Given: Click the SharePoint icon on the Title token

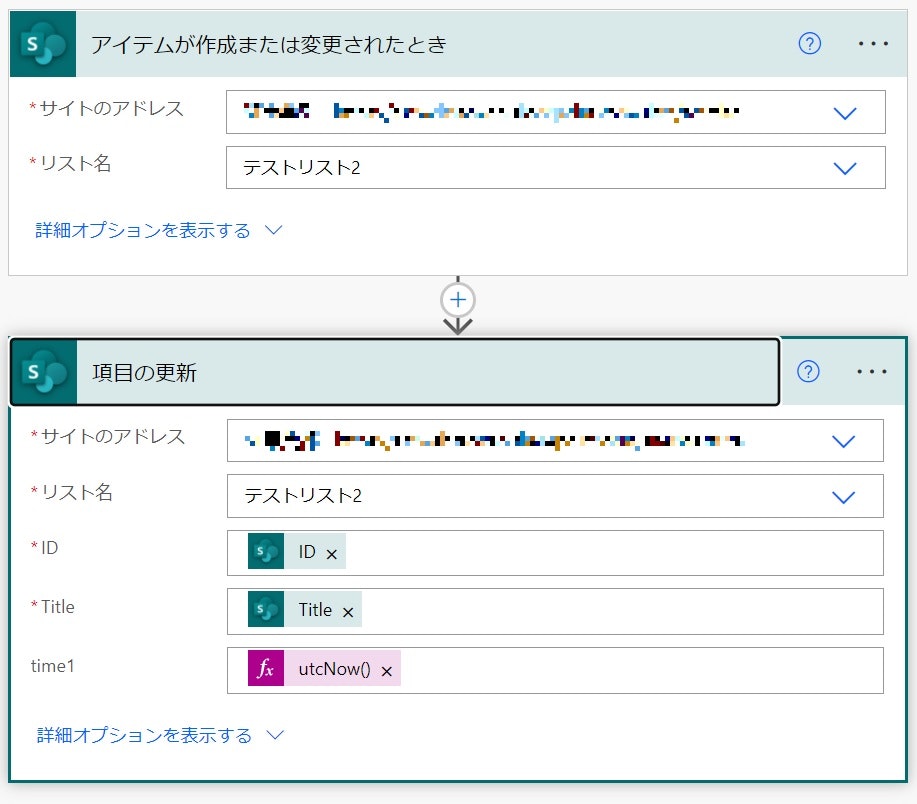Looking at the screenshot, I should click(266, 609).
